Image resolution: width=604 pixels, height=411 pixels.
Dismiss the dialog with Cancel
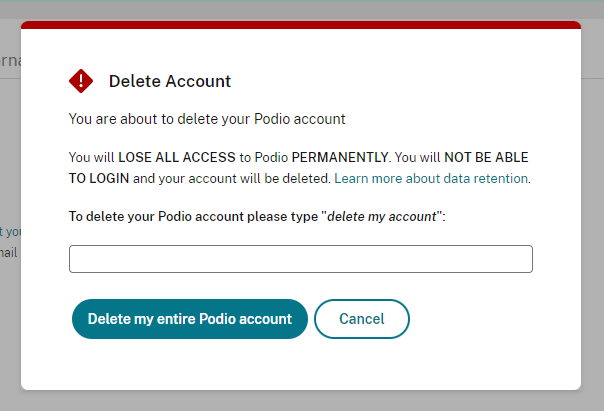coord(362,319)
